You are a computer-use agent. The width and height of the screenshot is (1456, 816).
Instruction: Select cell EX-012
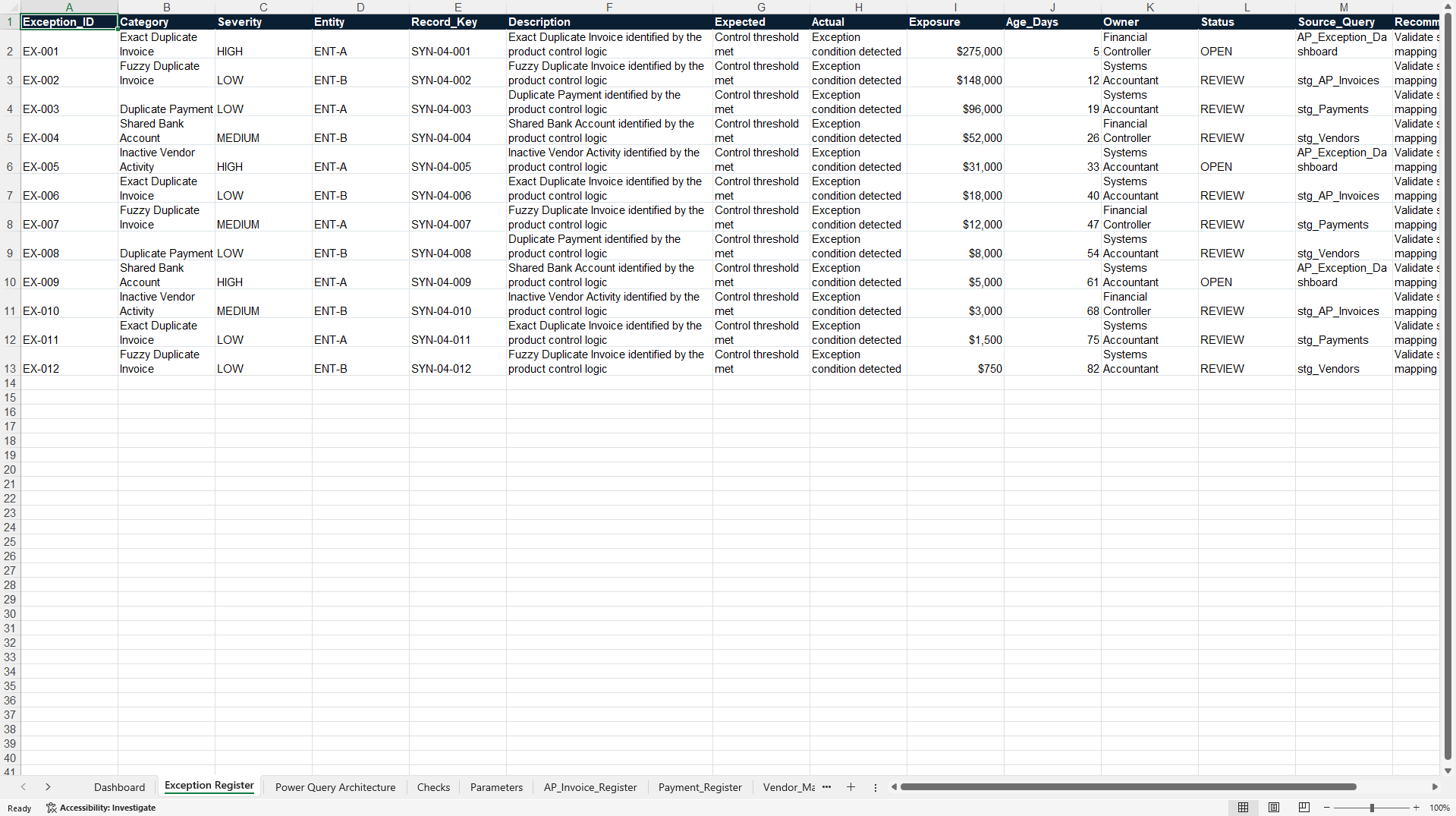(69, 361)
